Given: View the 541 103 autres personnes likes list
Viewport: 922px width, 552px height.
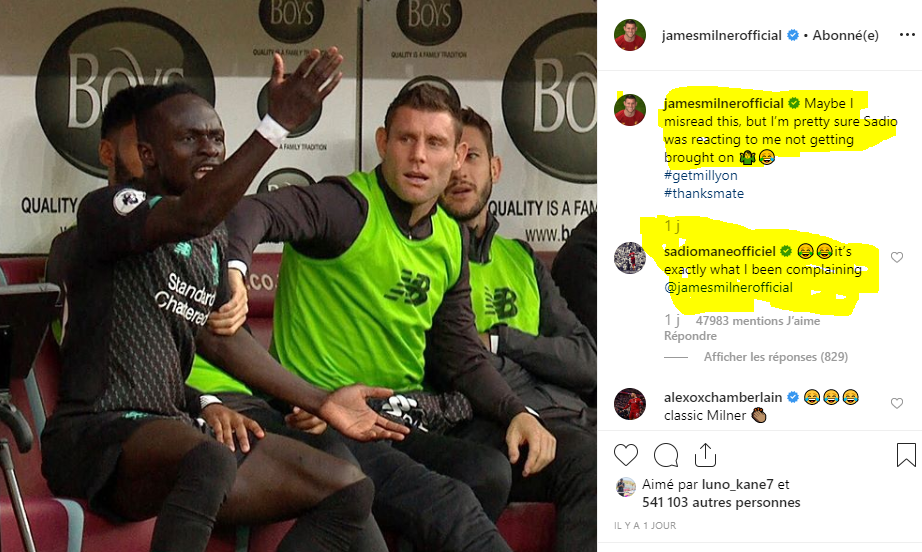Looking at the screenshot, I should tap(721, 503).
